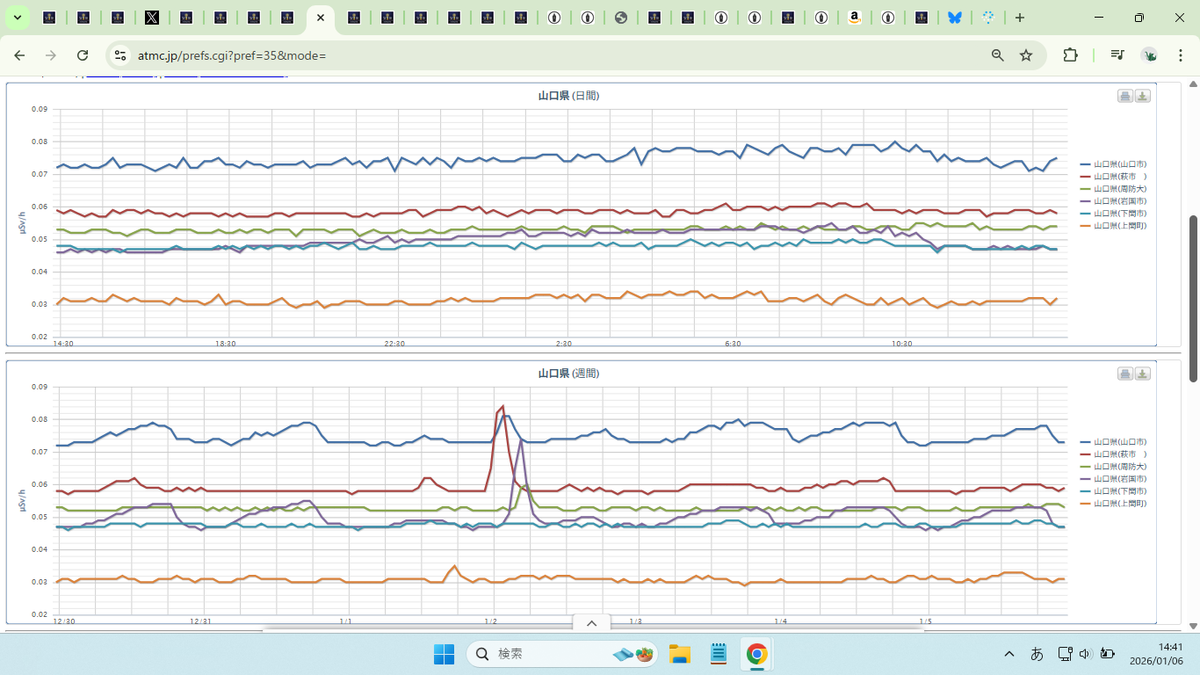The width and height of the screenshot is (1200, 675).
Task: Click the 22:30 label on daily chart axis
Action: (x=395, y=343)
